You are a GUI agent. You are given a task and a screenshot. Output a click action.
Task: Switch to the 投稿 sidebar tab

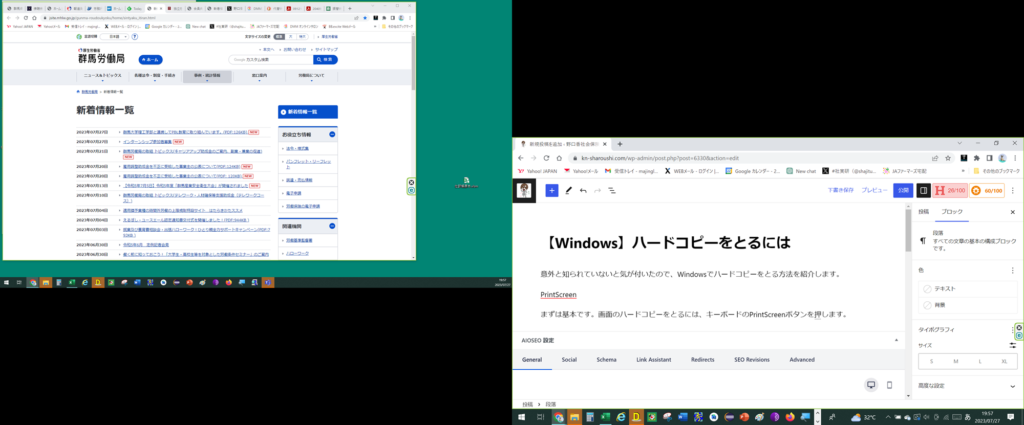[923, 212]
